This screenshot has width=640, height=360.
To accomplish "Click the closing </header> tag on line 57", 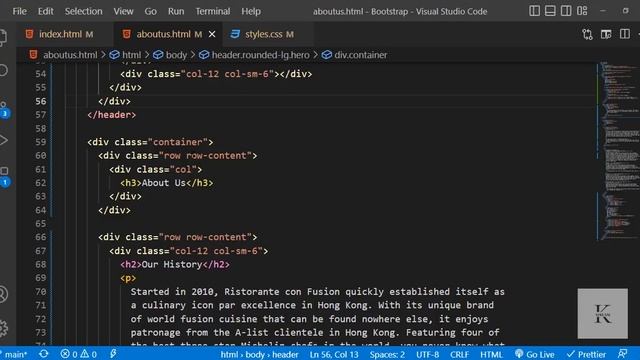I will click(x=111, y=115).
